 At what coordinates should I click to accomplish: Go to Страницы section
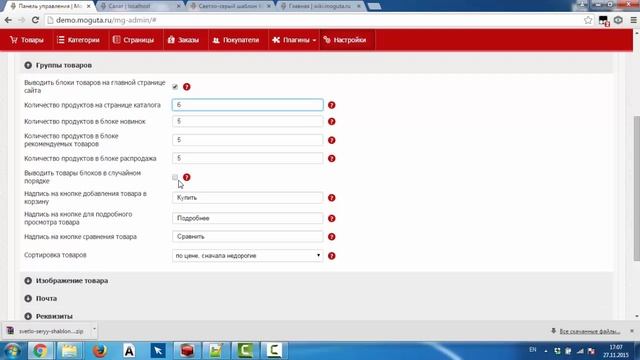134,40
